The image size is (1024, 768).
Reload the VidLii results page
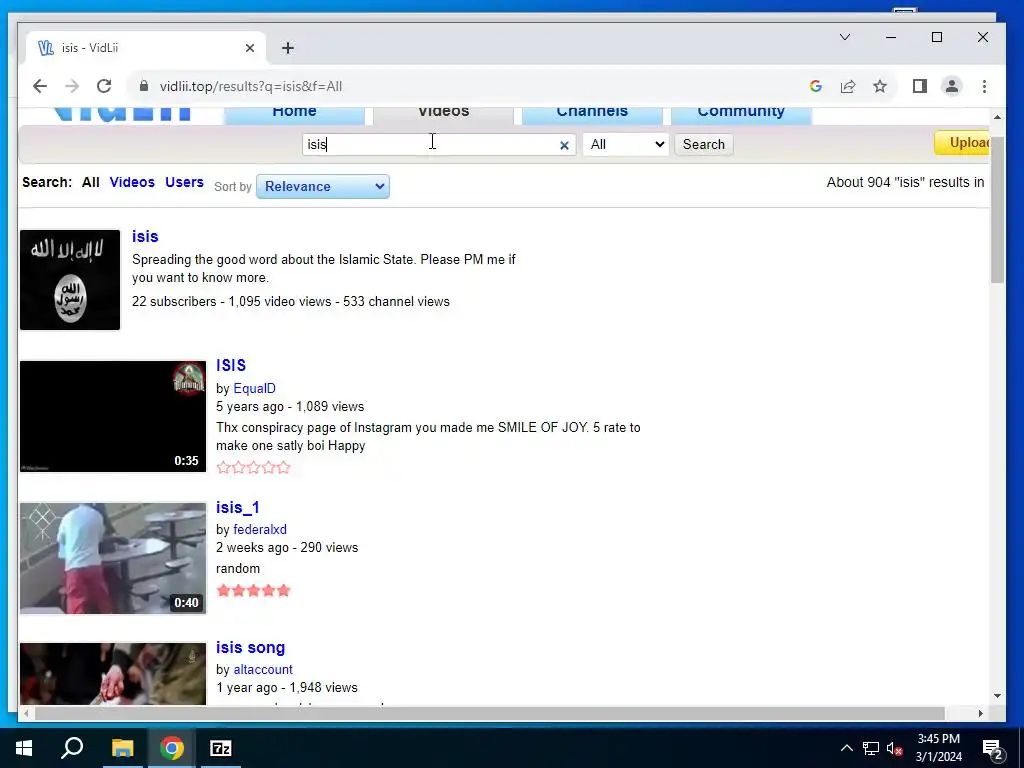104,86
